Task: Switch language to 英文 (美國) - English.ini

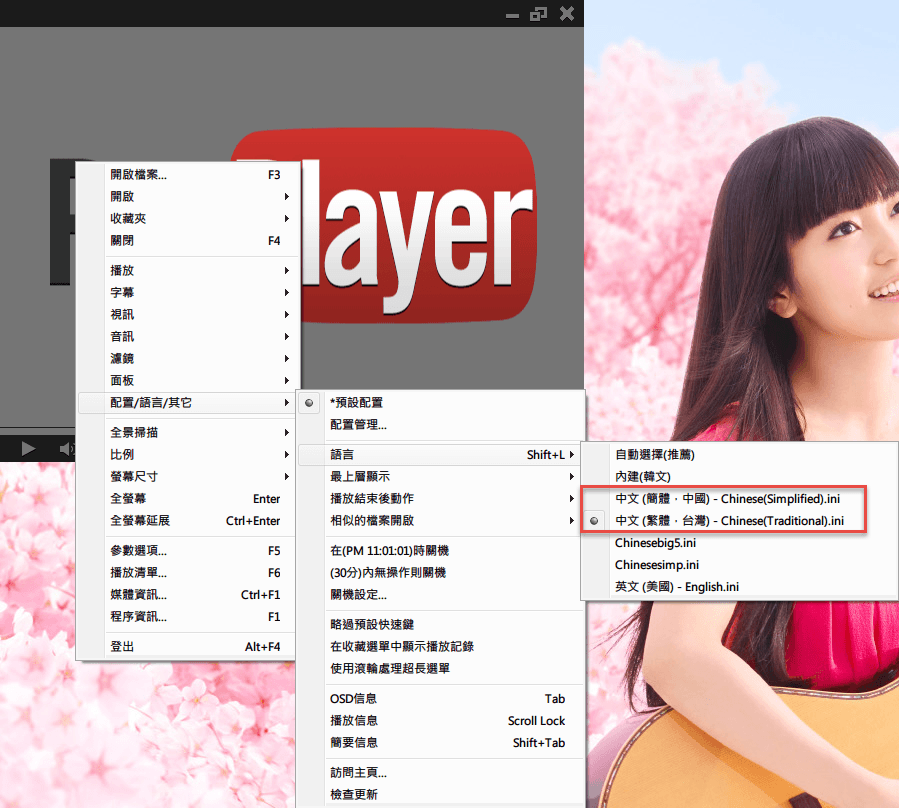Action: (x=677, y=586)
